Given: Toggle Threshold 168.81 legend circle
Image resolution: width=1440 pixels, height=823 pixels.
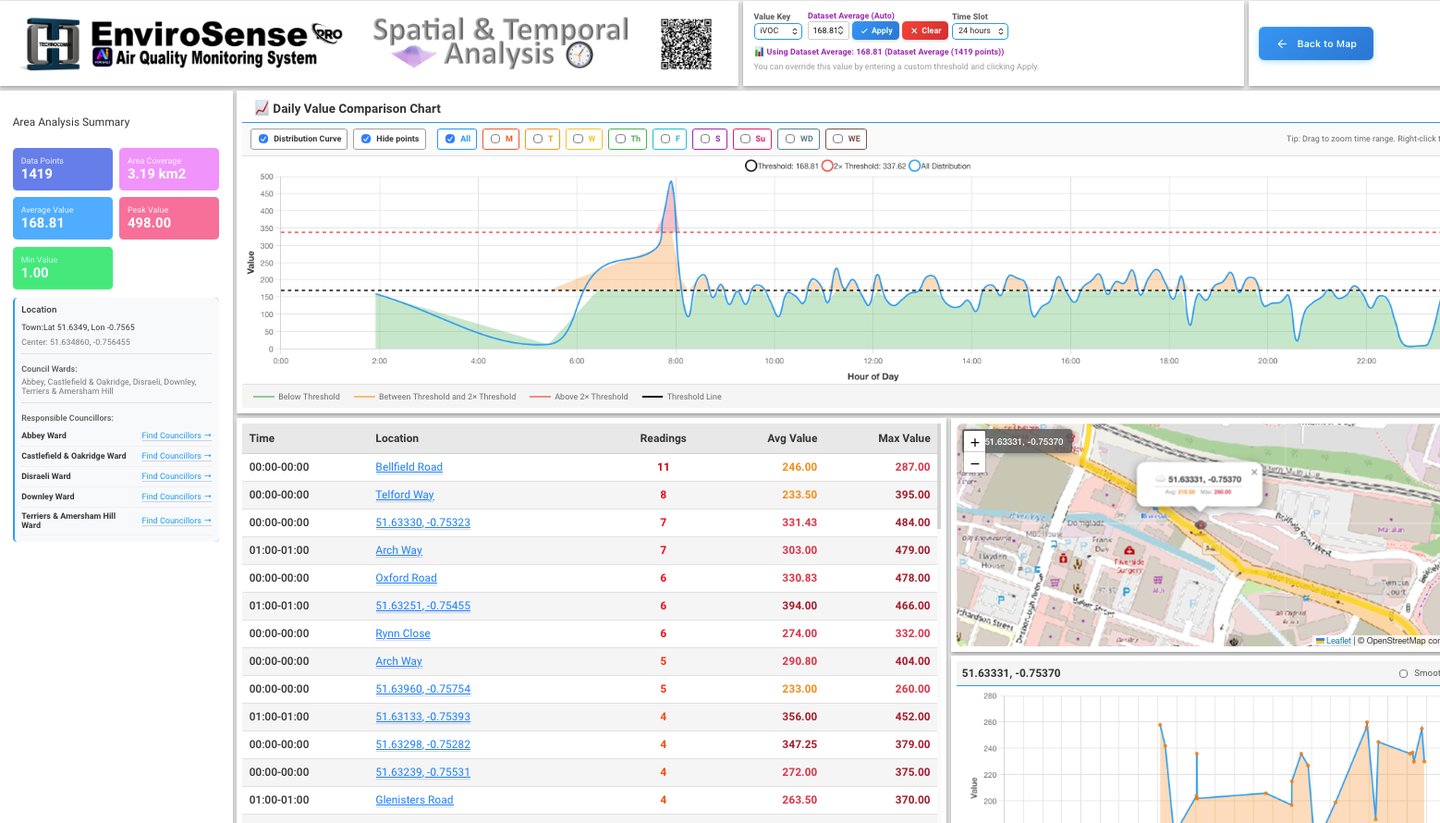Looking at the screenshot, I should coord(751,166).
